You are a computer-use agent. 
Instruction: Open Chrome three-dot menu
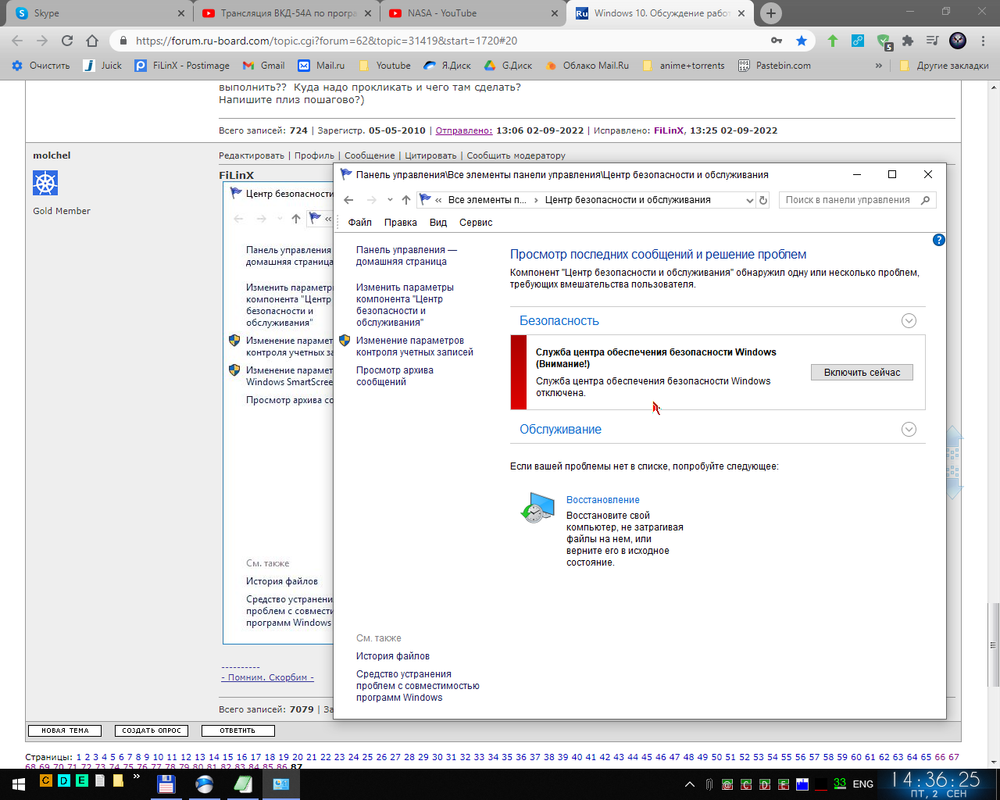pos(983,41)
